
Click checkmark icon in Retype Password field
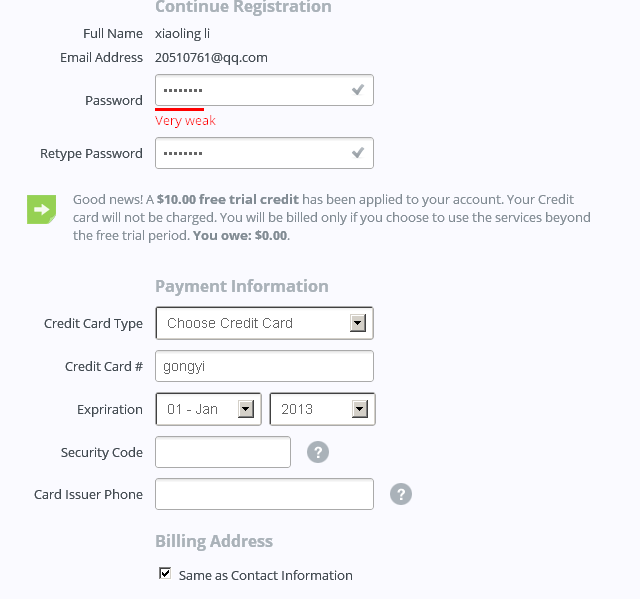click(358, 153)
